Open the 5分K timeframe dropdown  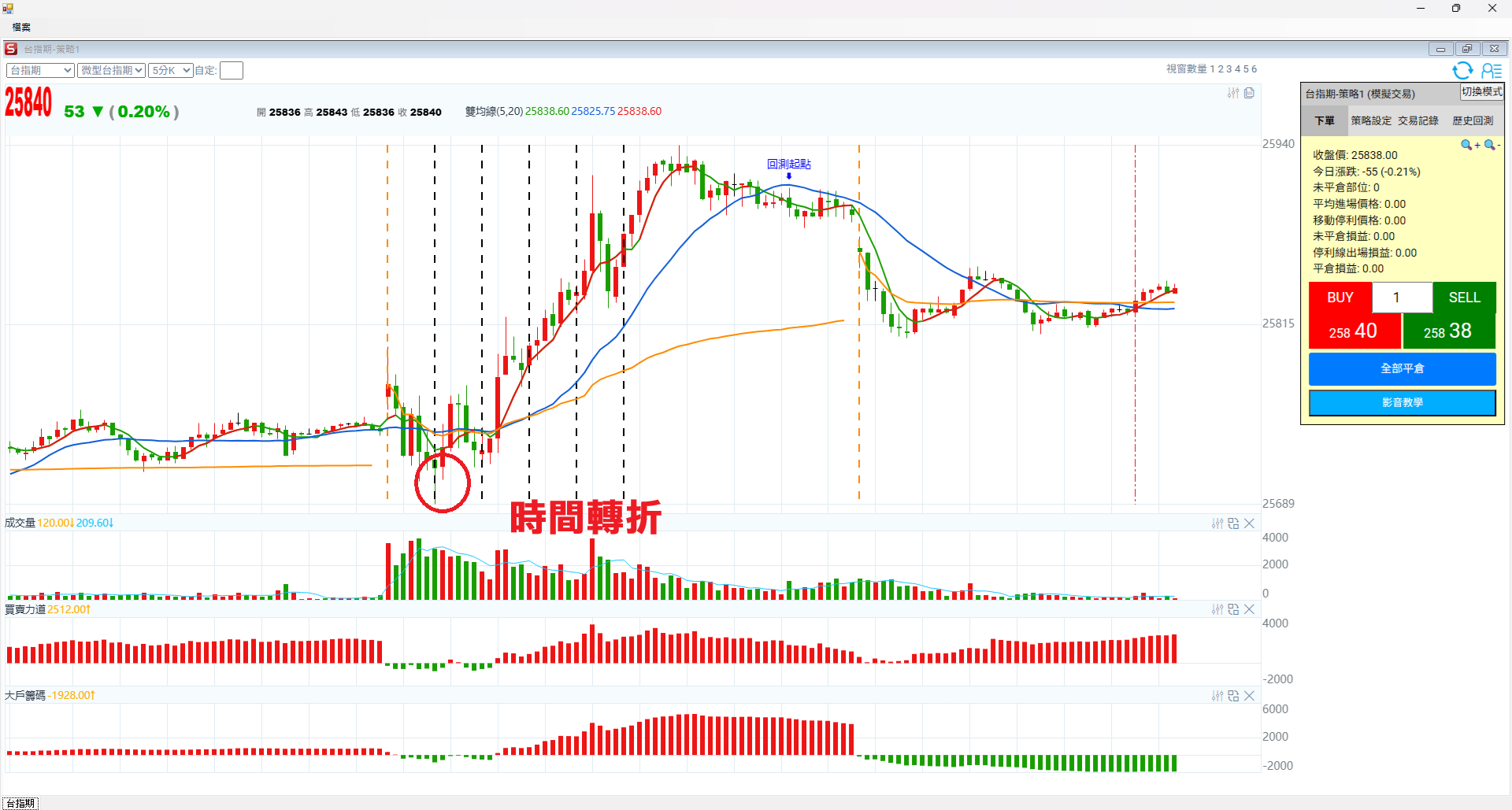tap(171, 71)
